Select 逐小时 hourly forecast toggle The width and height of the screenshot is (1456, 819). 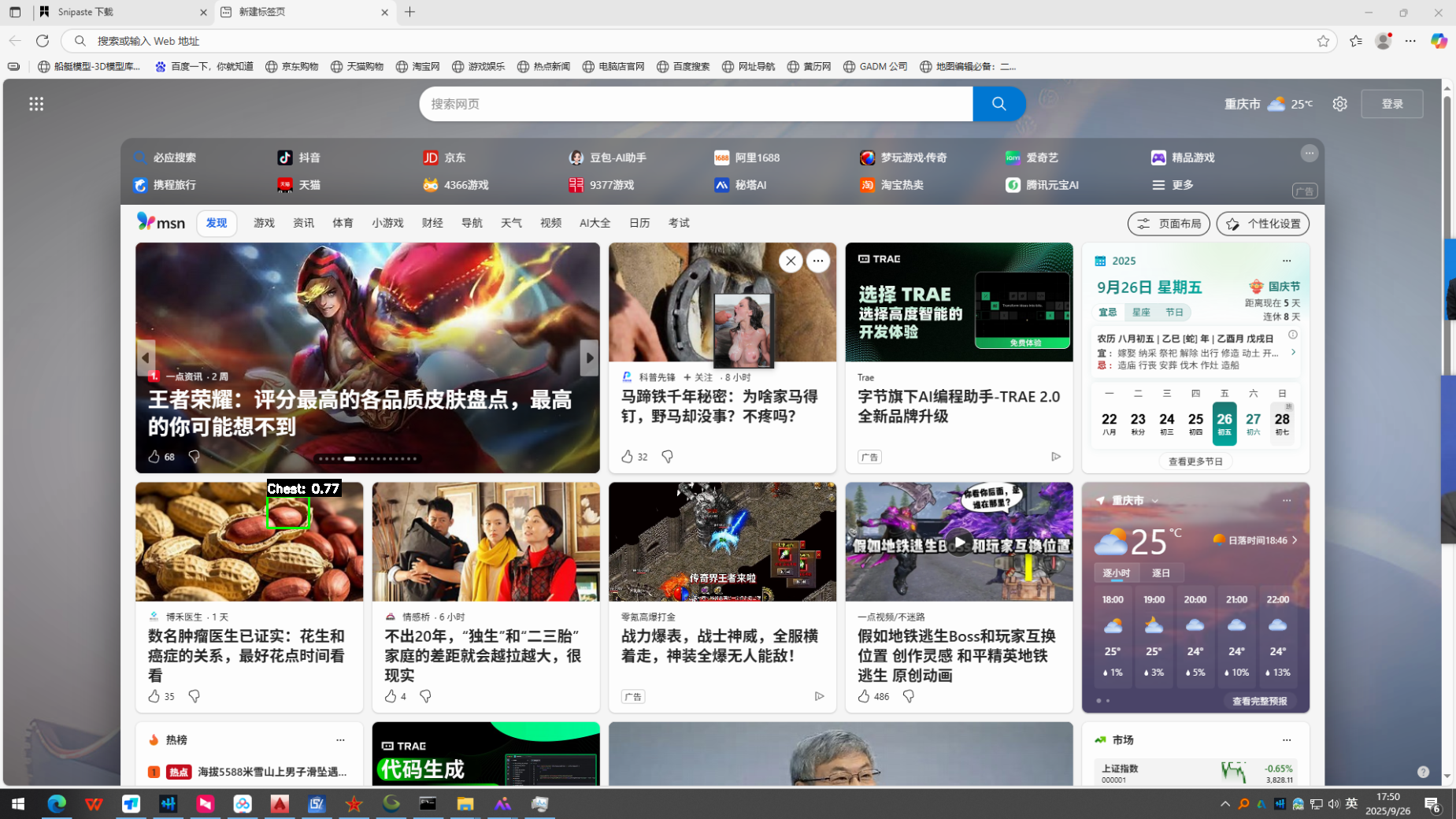pyautogui.click(x=1116, y=573)
